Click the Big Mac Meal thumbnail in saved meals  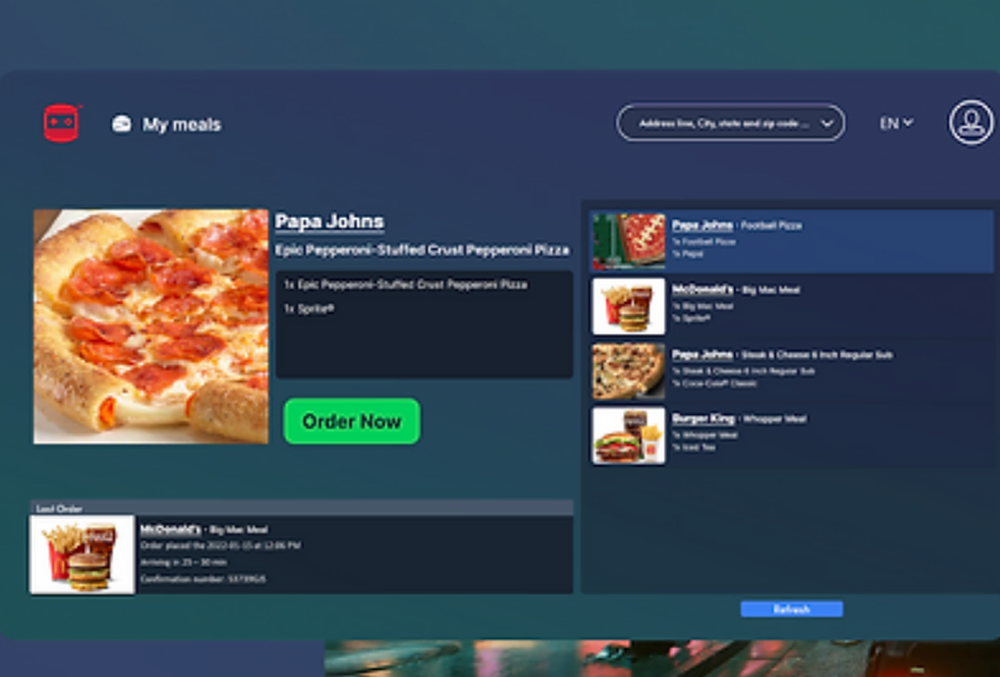coord(627,305)
